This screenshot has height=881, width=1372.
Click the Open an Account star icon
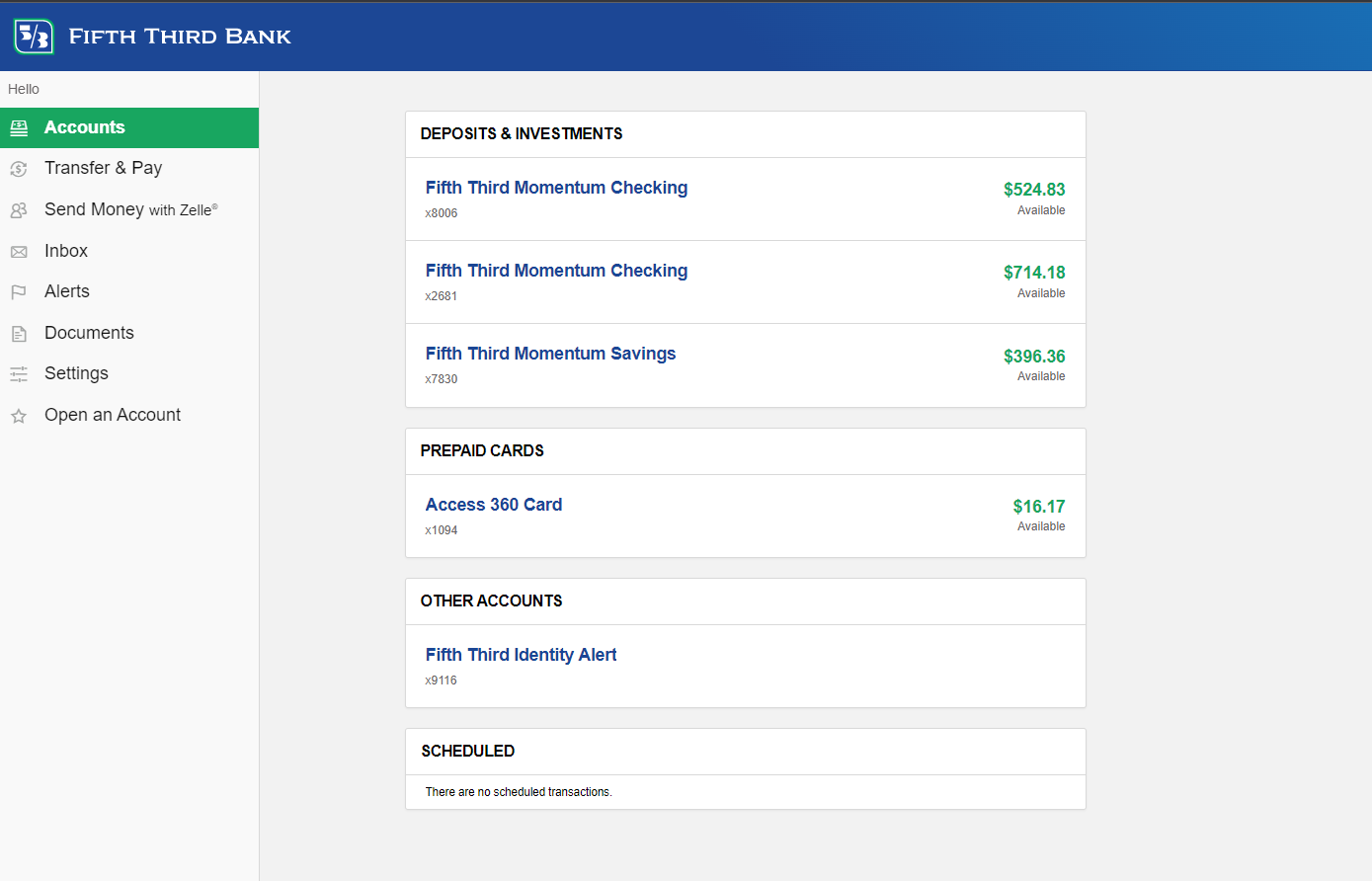(x=19, y=416)
